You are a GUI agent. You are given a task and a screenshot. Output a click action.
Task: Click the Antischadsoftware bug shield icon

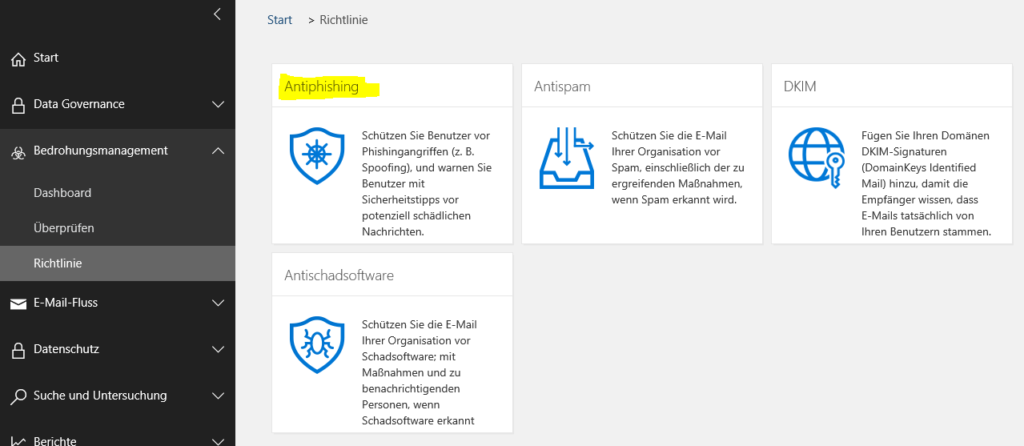[x=317, y=344]
